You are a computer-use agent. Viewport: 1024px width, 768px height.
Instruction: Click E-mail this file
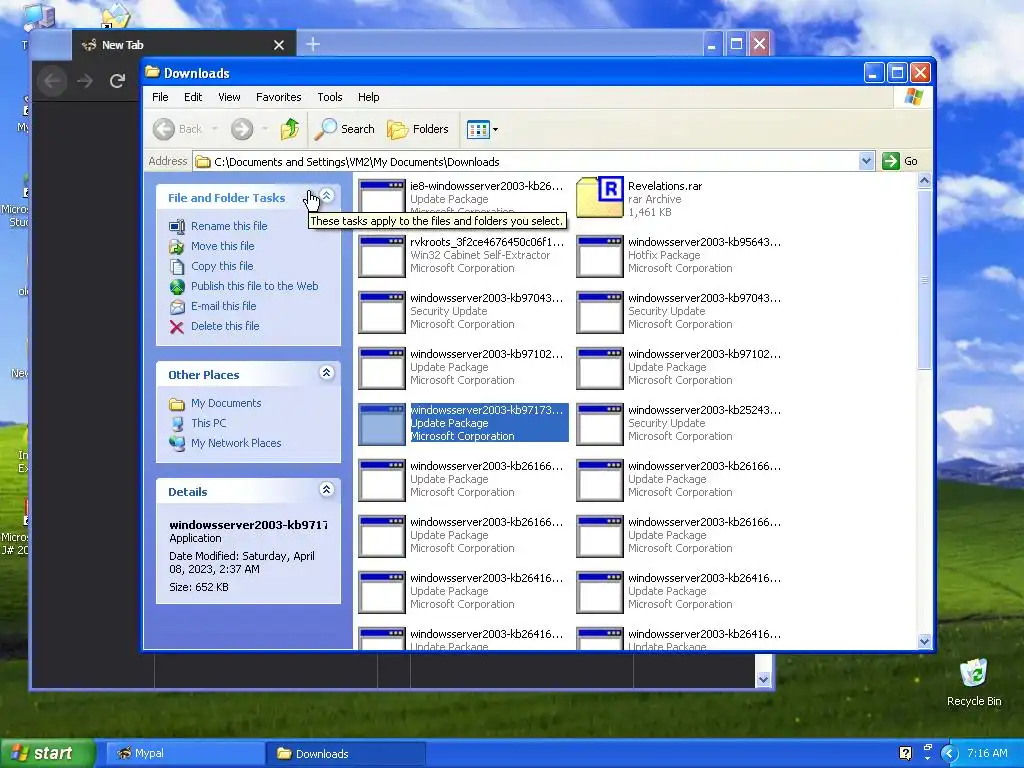[x=223, y=306]
